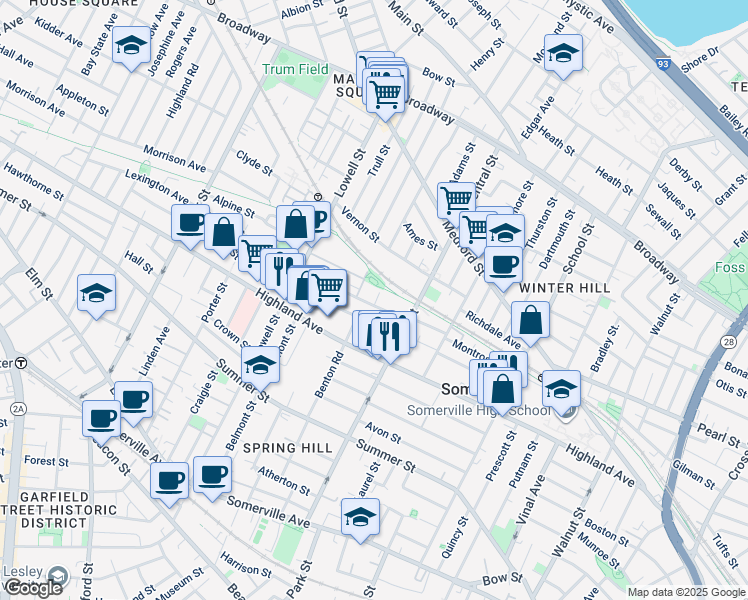
Task: Click the Google logo
Action: point(33,587)
